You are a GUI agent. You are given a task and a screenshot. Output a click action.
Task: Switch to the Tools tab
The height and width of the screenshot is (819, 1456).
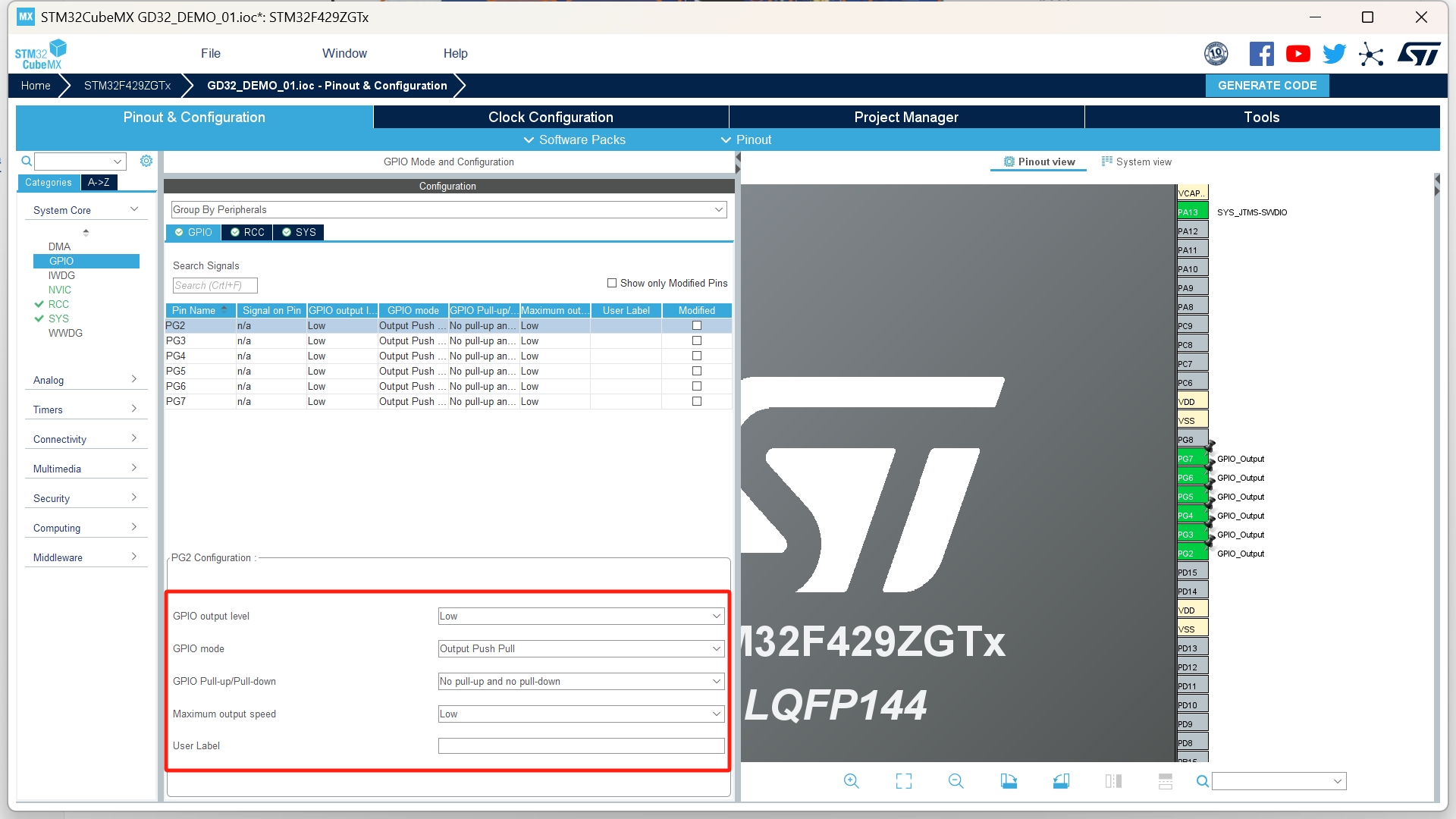coord(1262,117)
